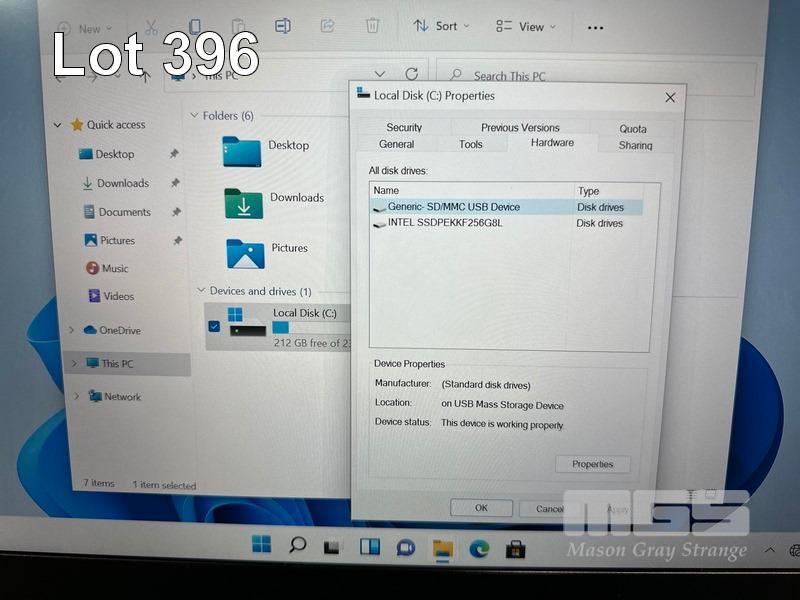Open Windows Start button on taskbar
800x600 pixels.
pyautogui.click(x=261, y=546)
